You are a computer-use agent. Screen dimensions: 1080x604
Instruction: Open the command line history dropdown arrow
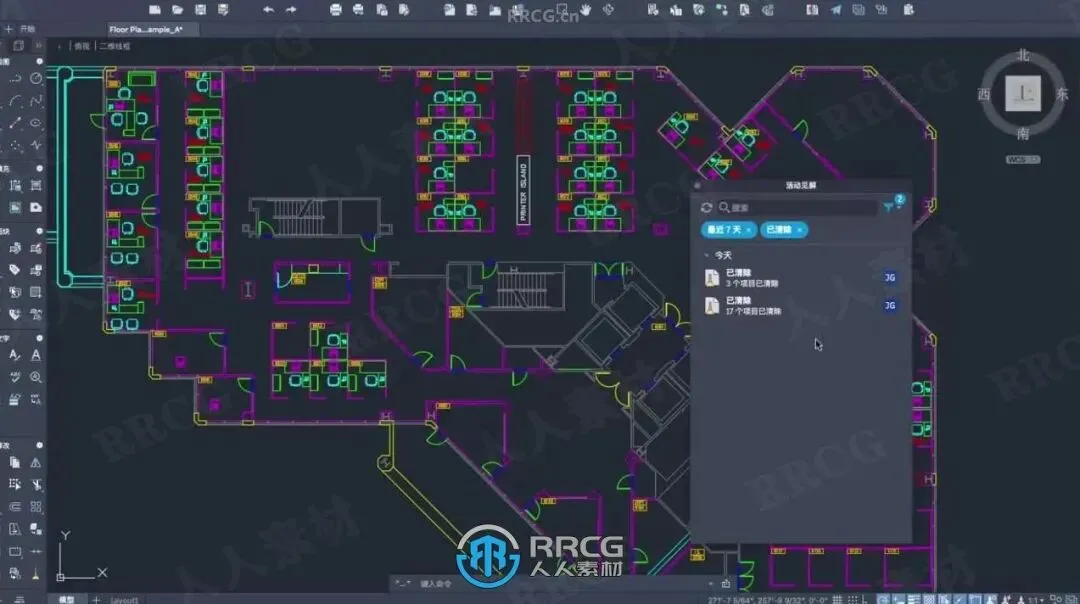coord(711,583)
